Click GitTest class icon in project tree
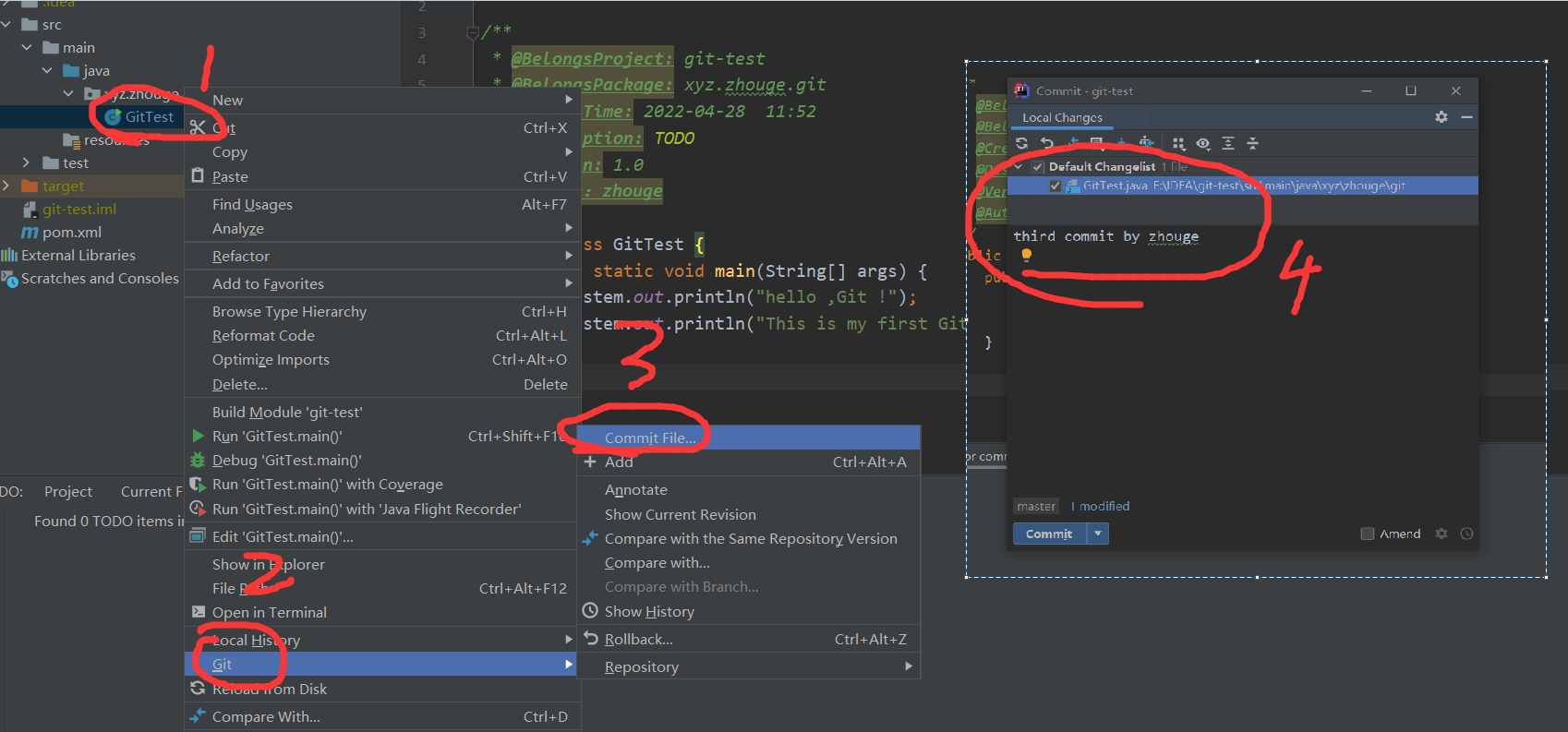Image resolution: width=1568 pixels, height=732 pixels. [x=113, y=117]
